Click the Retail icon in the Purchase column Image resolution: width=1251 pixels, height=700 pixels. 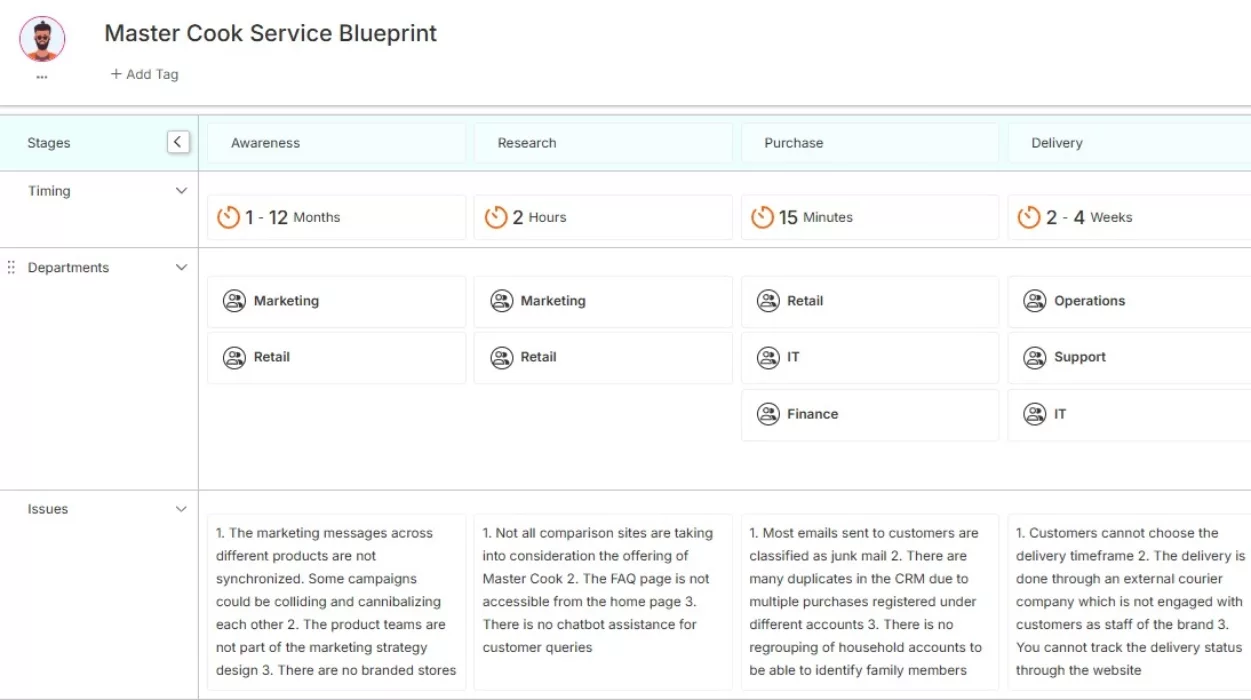(768, 300)
